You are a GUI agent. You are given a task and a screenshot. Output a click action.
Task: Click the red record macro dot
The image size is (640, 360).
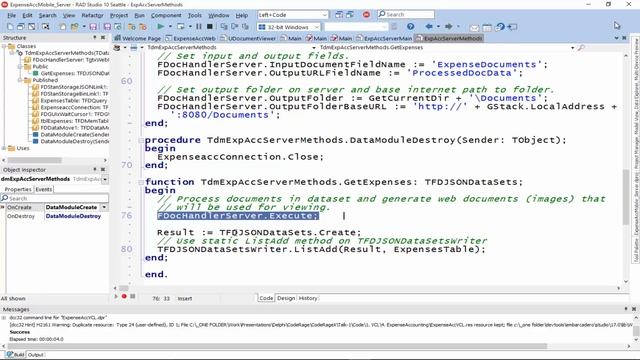coord(124,296)
